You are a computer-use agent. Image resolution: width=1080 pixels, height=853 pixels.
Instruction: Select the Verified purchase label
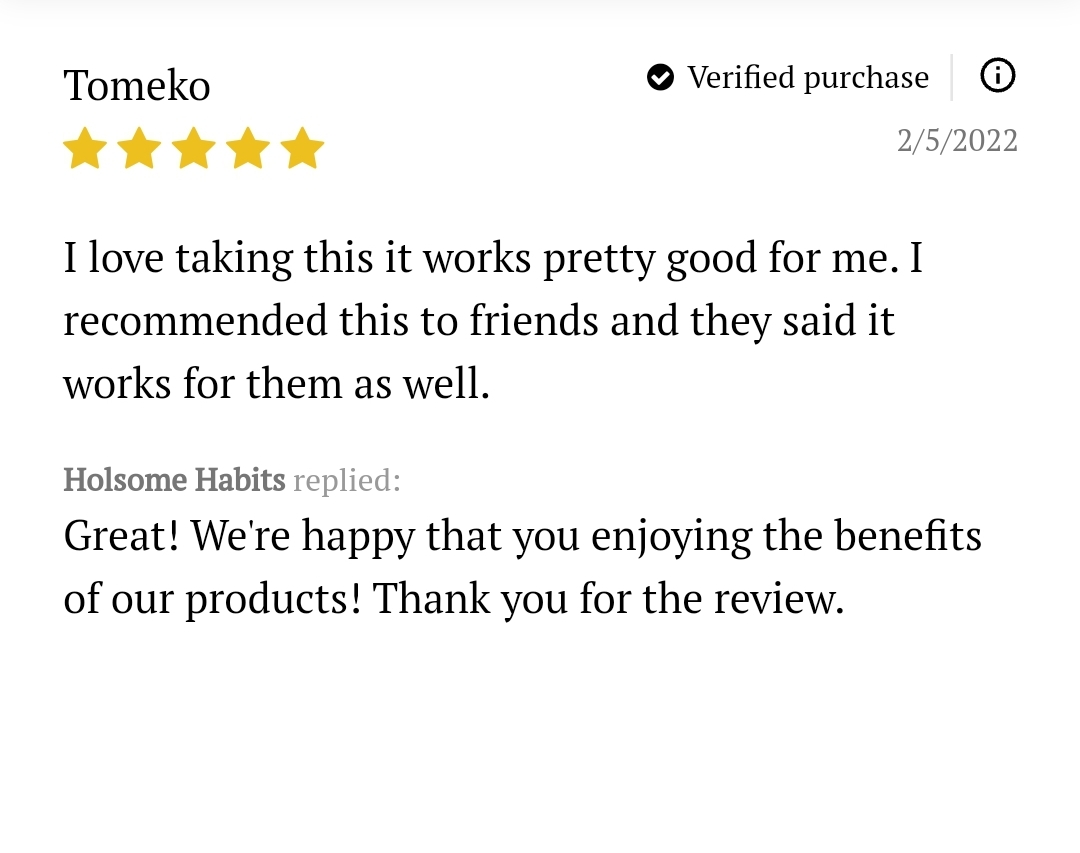pyautogui.click(x=808, y=78)
